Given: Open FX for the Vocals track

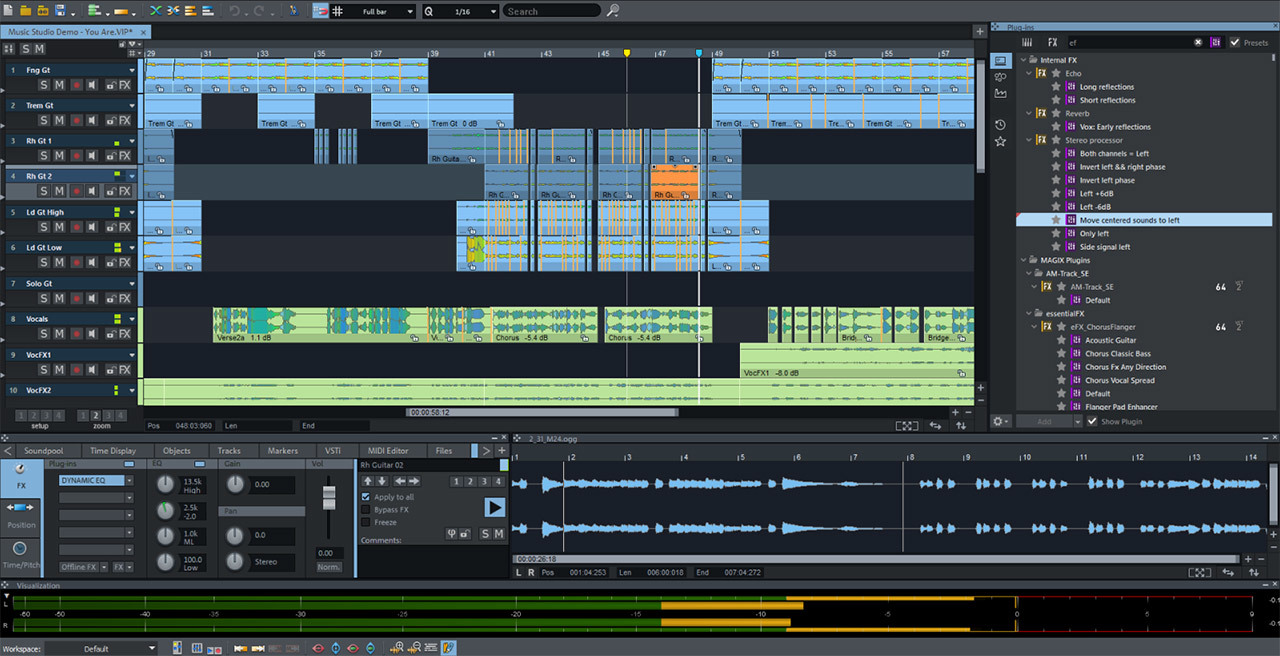Looking at the screenshot, I should [124, 334].
